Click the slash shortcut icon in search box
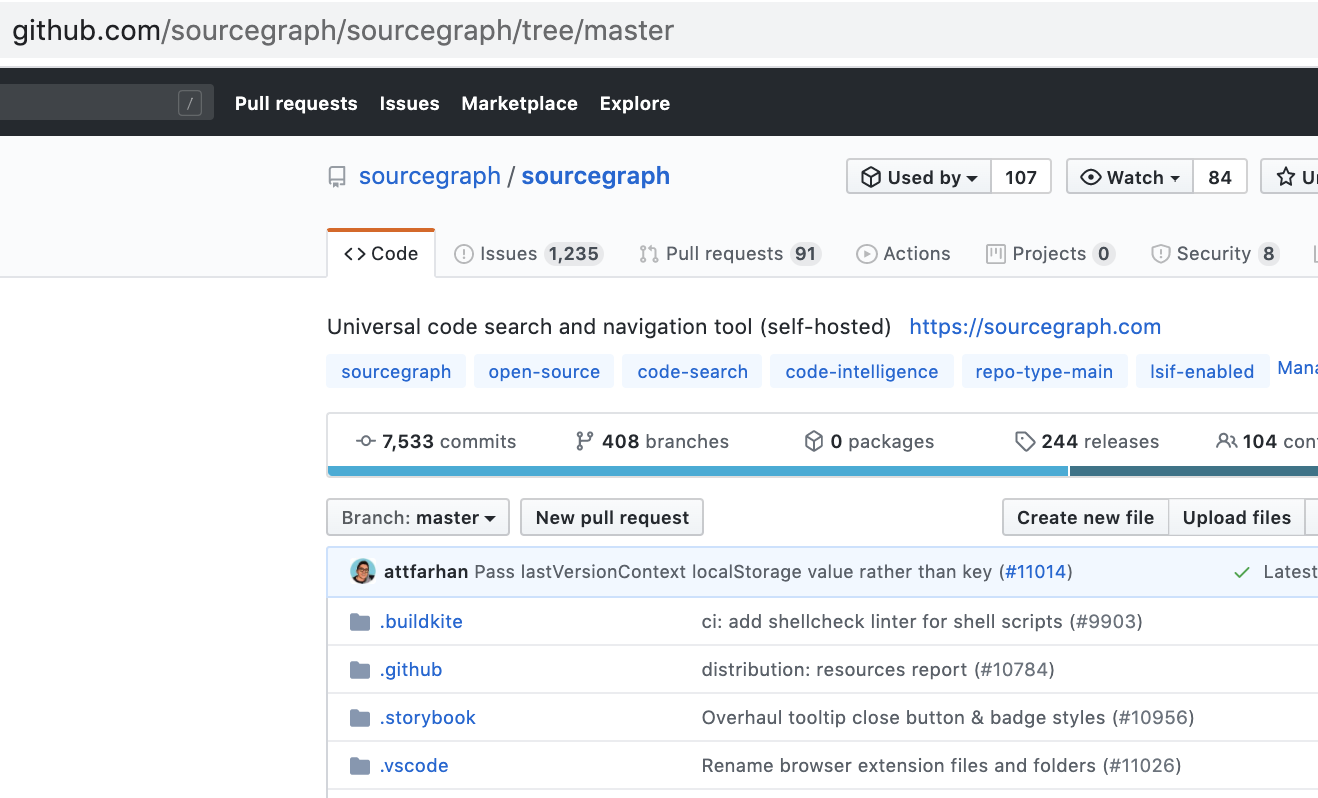This screenshot has height=798, width=1318. tap(190, 103)
